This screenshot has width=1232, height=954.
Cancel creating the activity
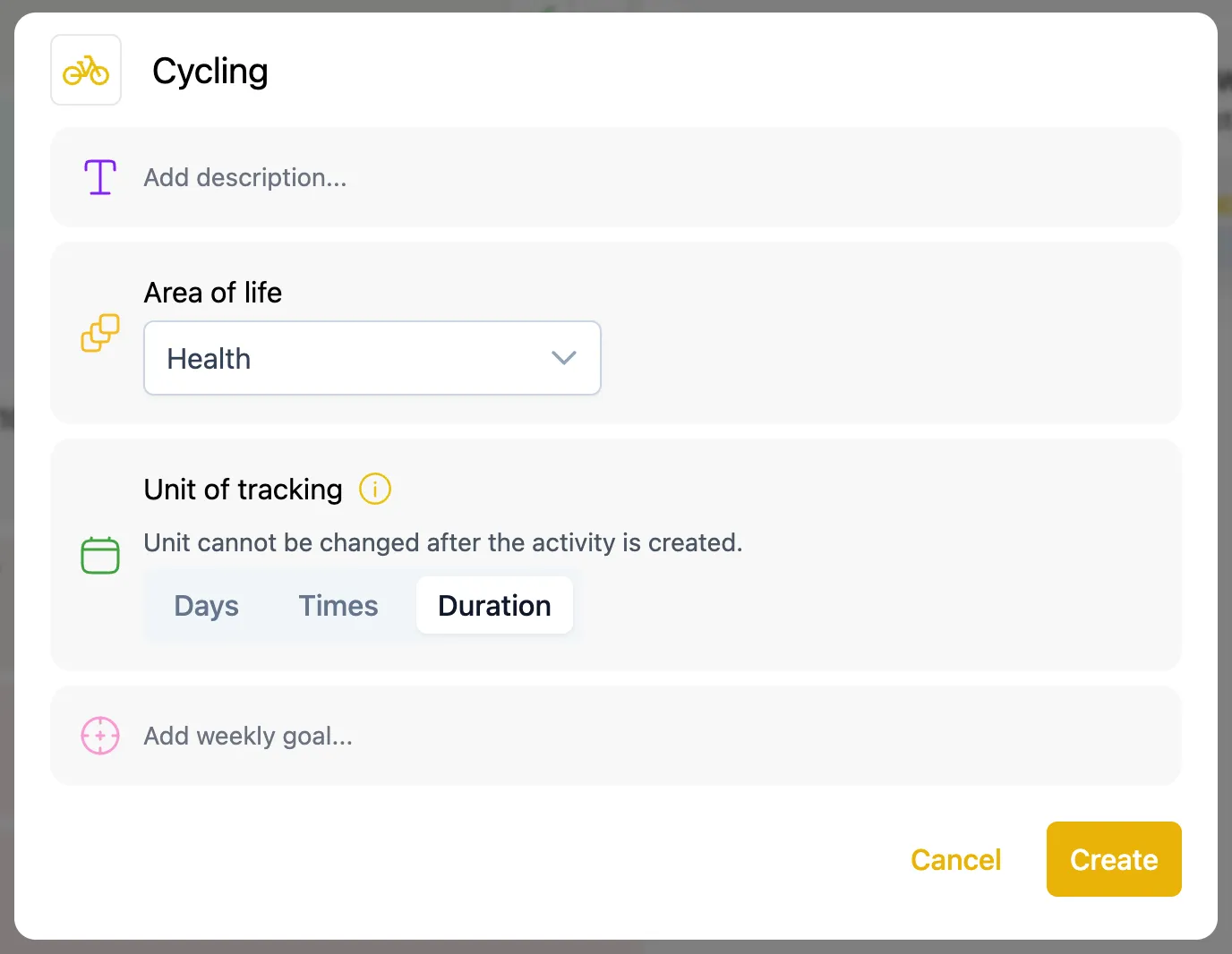coord(955,860)
